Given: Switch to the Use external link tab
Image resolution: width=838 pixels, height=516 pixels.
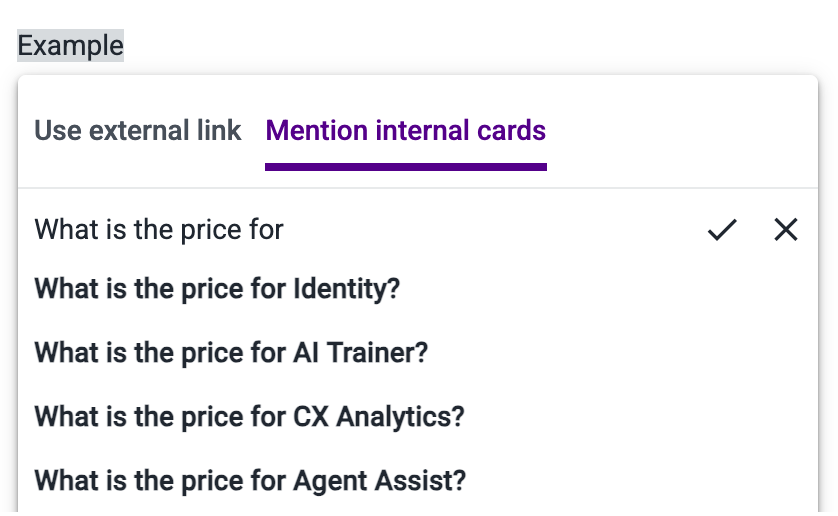Looking at the screenshot, I should tap(138, 131).
